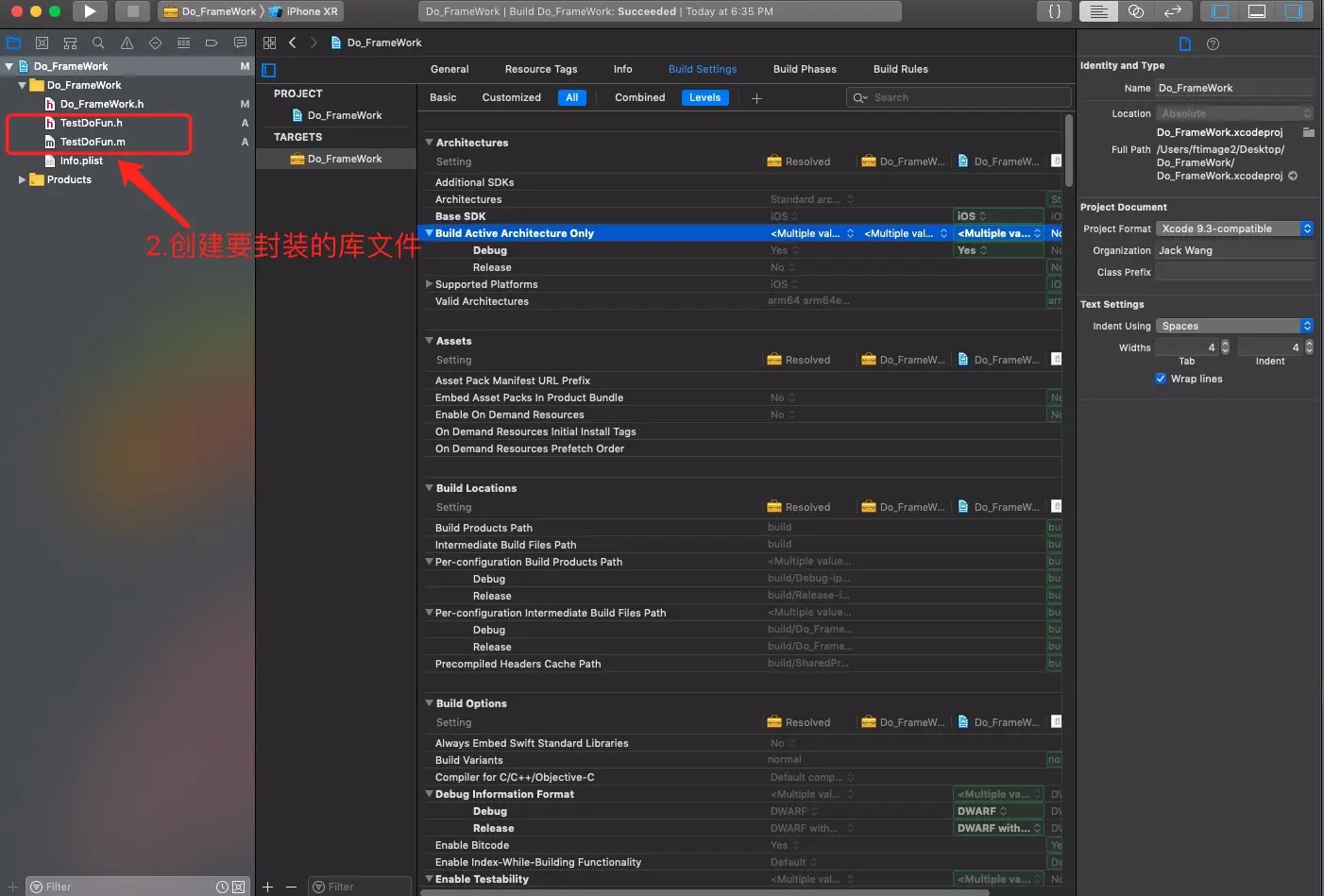Open the General tab
This screenshot has width=1324, height=896.
click(x=450, y=69)
